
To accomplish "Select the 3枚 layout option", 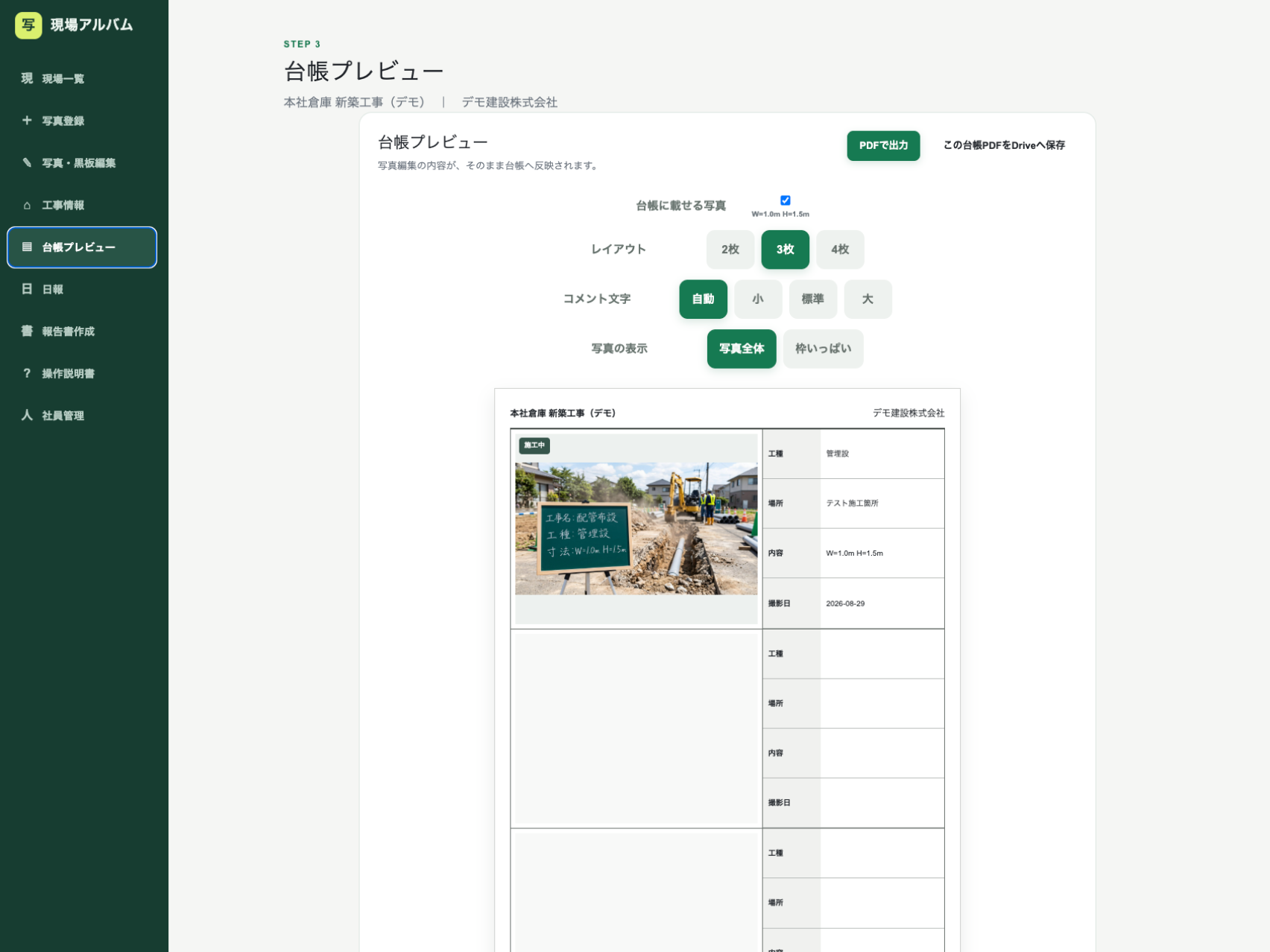I will [785, 250].
